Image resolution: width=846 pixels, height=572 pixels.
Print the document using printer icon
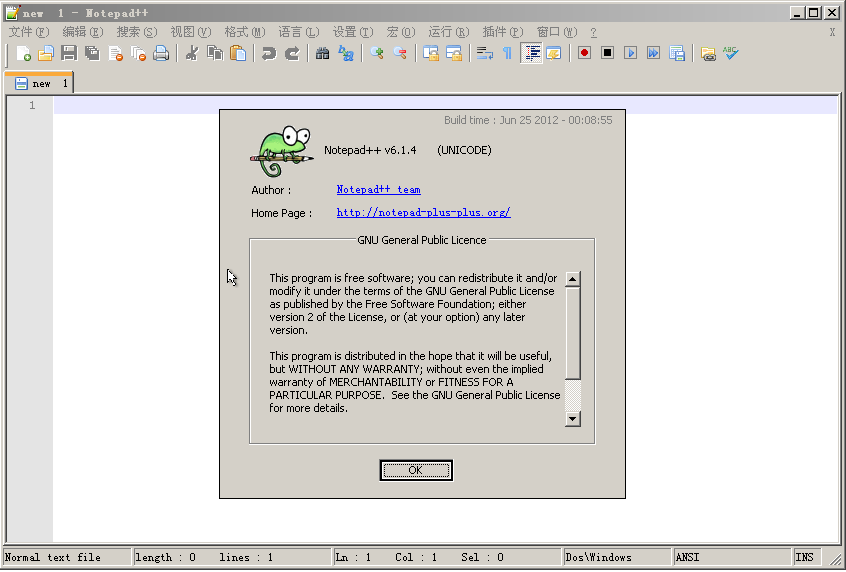(161, 53)
